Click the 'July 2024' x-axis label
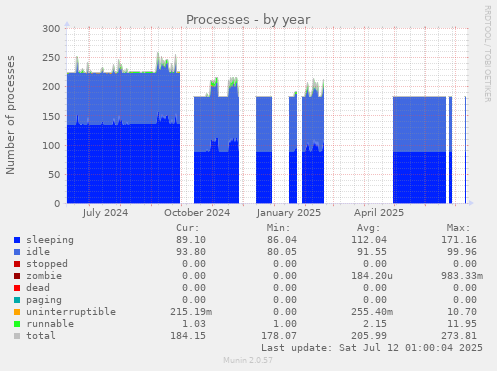 105,213
